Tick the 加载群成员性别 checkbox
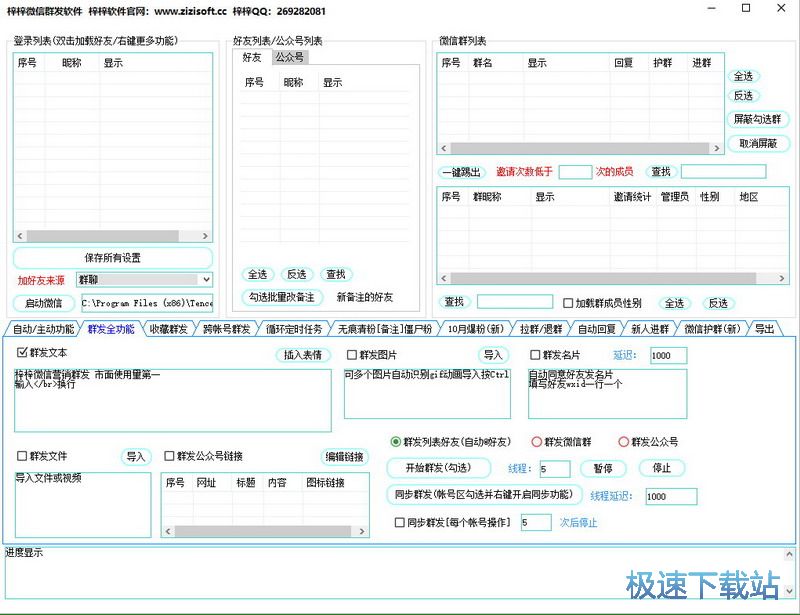 pyautogui.click(x=568, y=303)
